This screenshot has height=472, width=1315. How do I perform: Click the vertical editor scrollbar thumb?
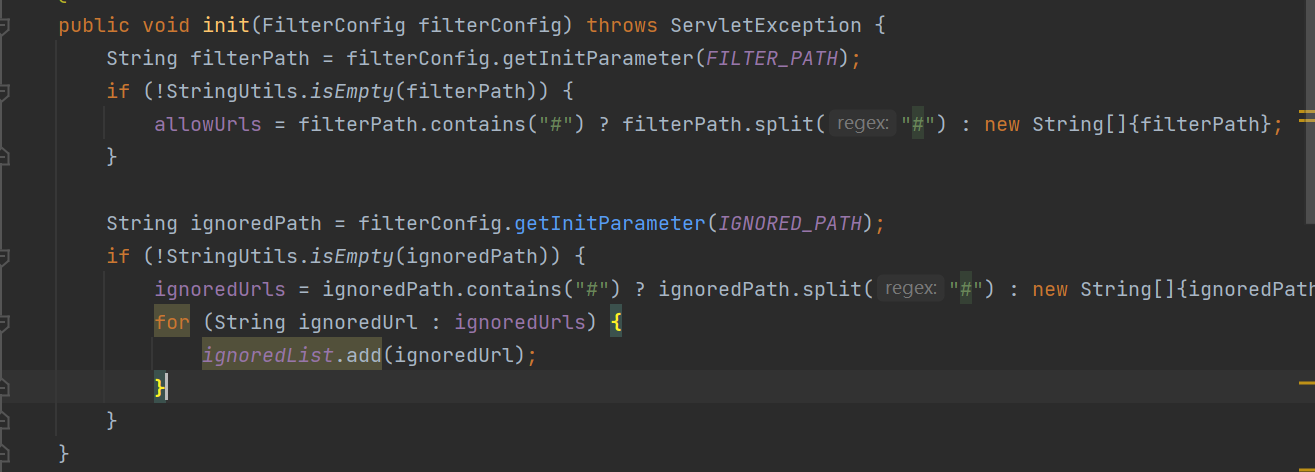(x=1310, y=110)
